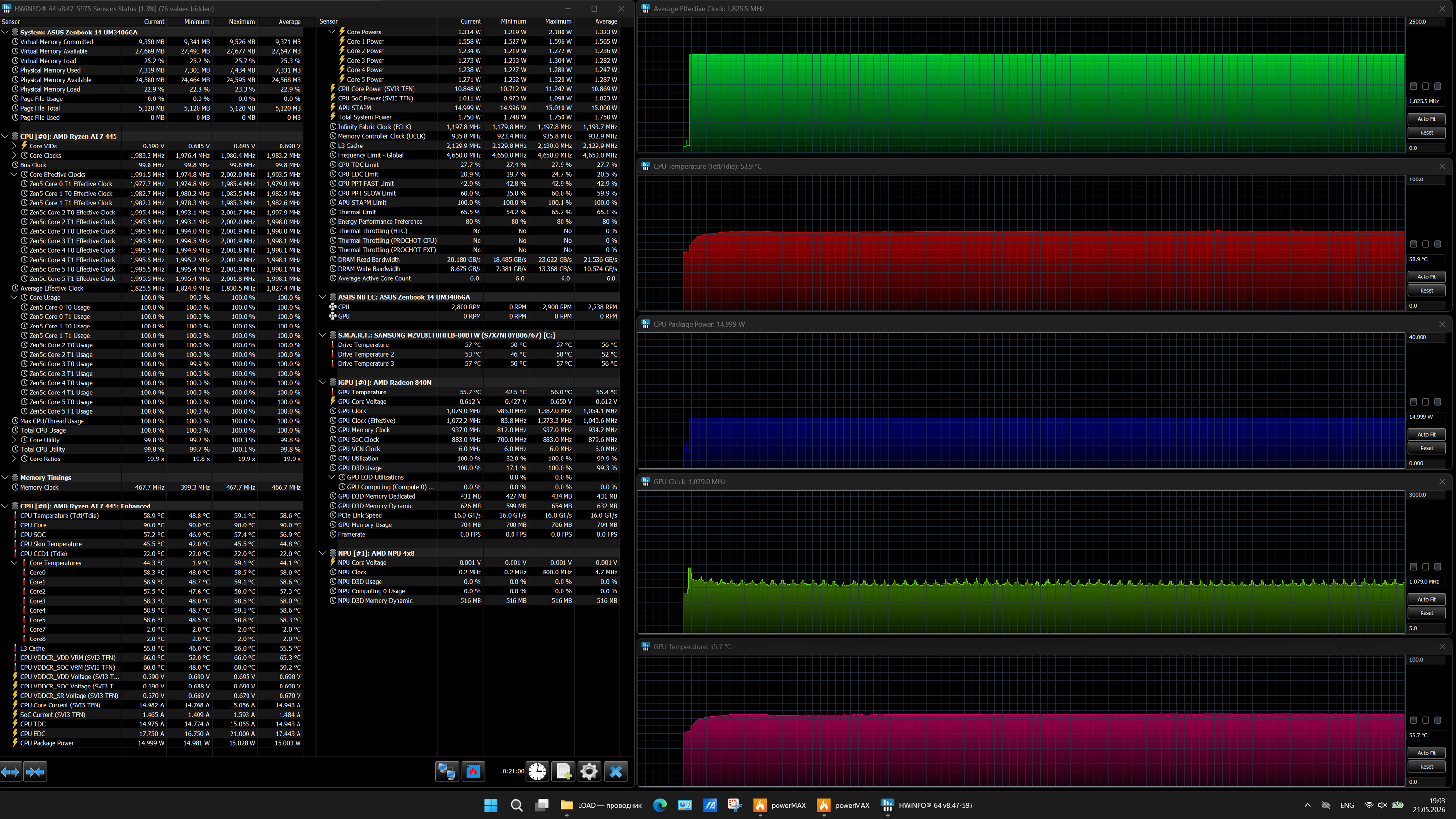Click the Current column header in the left pane
Image resolution: width=1456 pixels, height=819 pixels.
[144, 22]
